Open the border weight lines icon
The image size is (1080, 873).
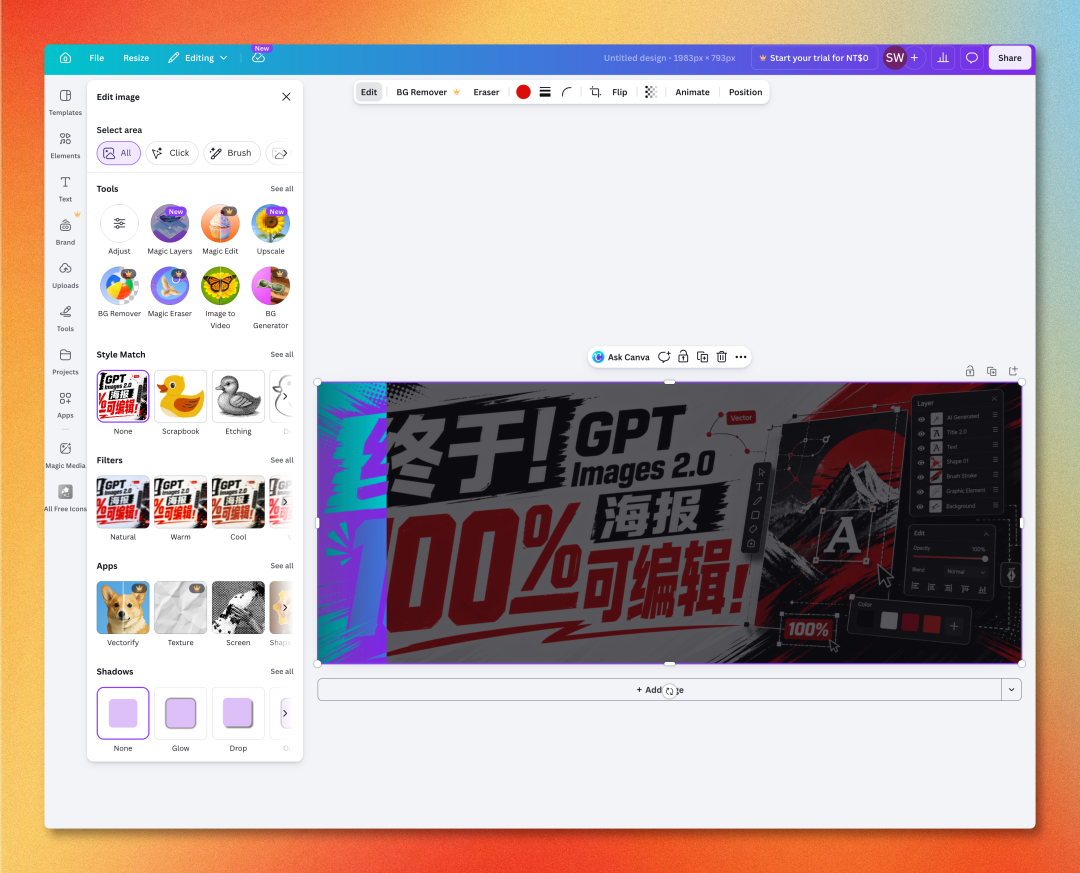[x=545, y=92]
